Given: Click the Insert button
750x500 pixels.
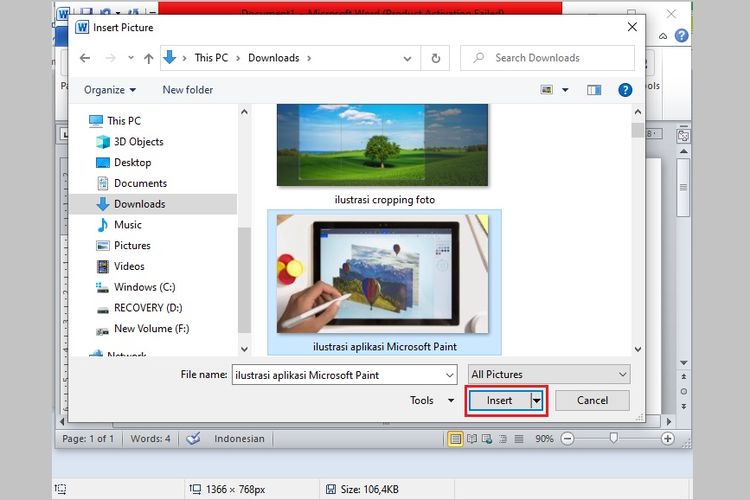Looking at the screenshot, I should 499,400.
